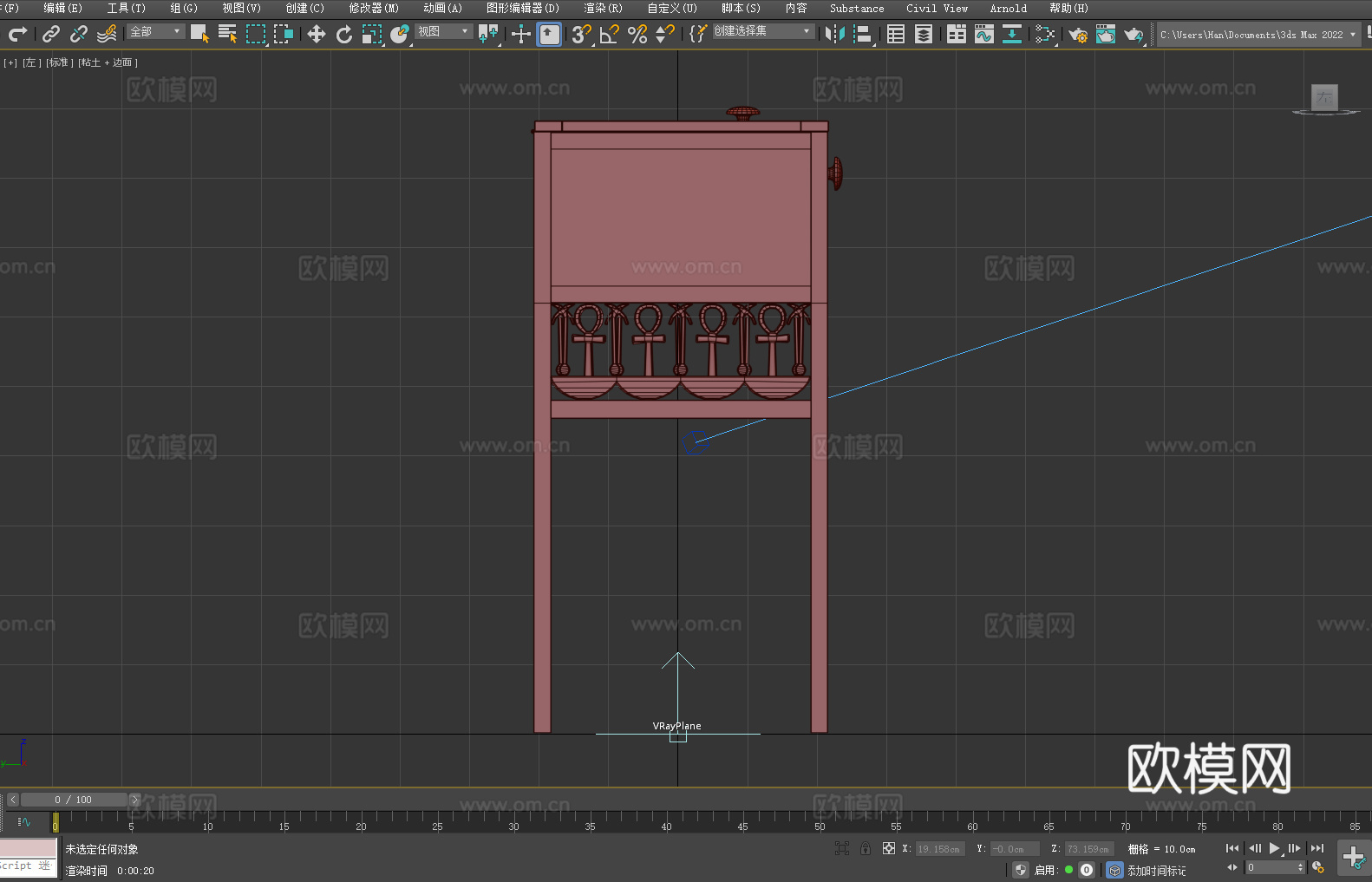Image resolution: width=1372 pixels, height=882 pixels.
Task: Click Bind to Space Warp icon
Action: click(x=107, y=34)
